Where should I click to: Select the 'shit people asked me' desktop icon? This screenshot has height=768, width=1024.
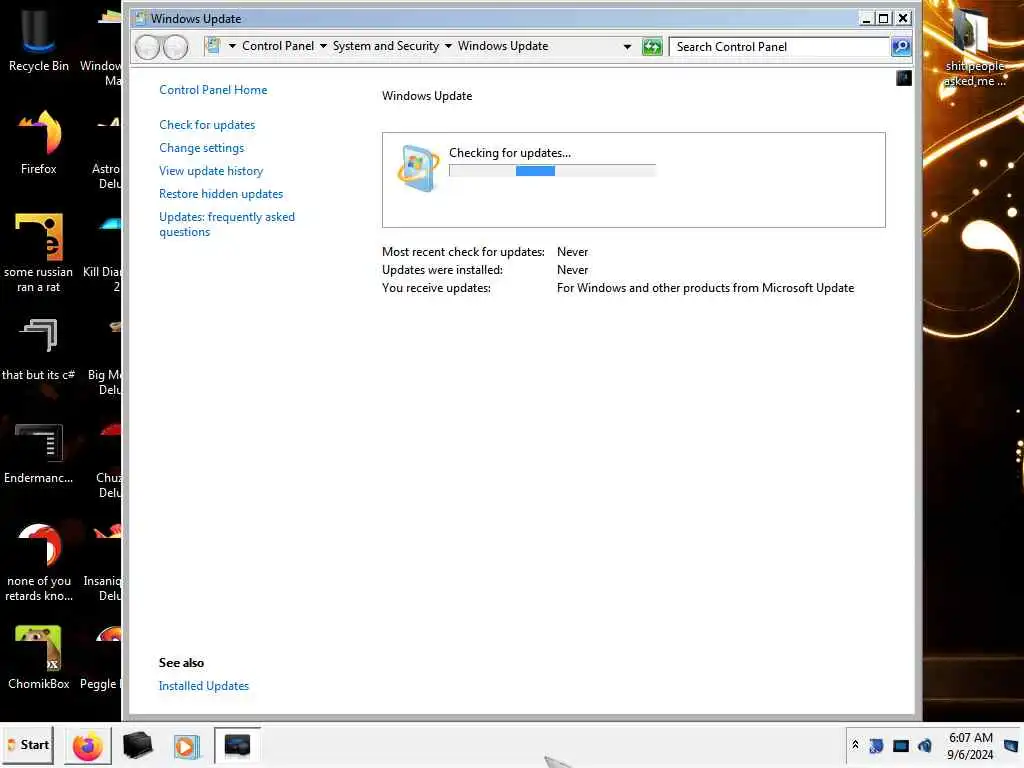(x=974, y=47)
